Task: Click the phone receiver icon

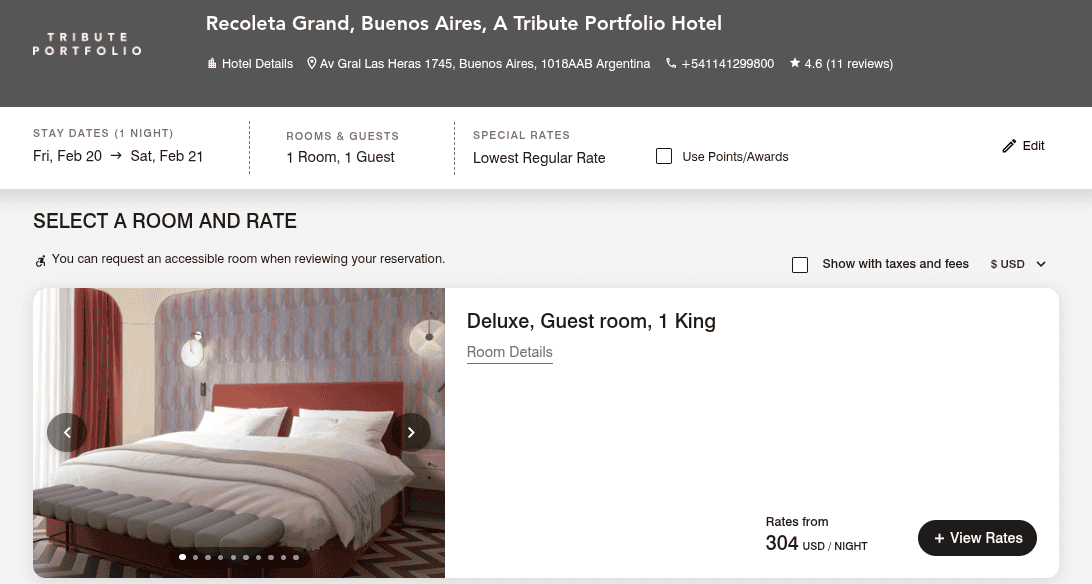Action: tap(669, 63)
